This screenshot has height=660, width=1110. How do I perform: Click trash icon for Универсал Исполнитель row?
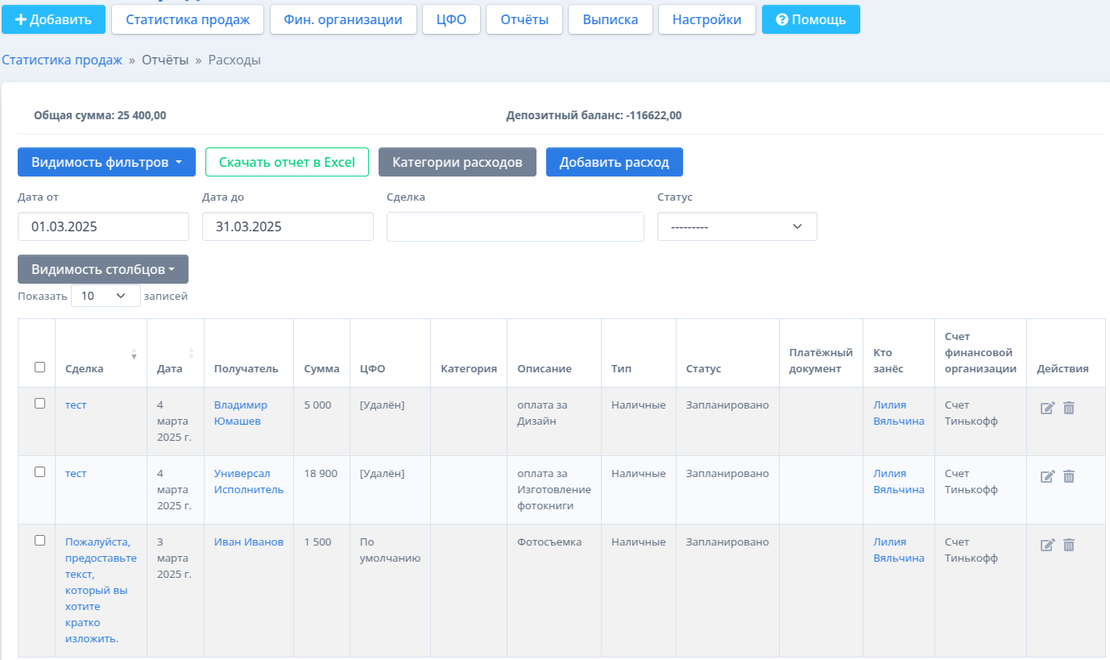1069,477
